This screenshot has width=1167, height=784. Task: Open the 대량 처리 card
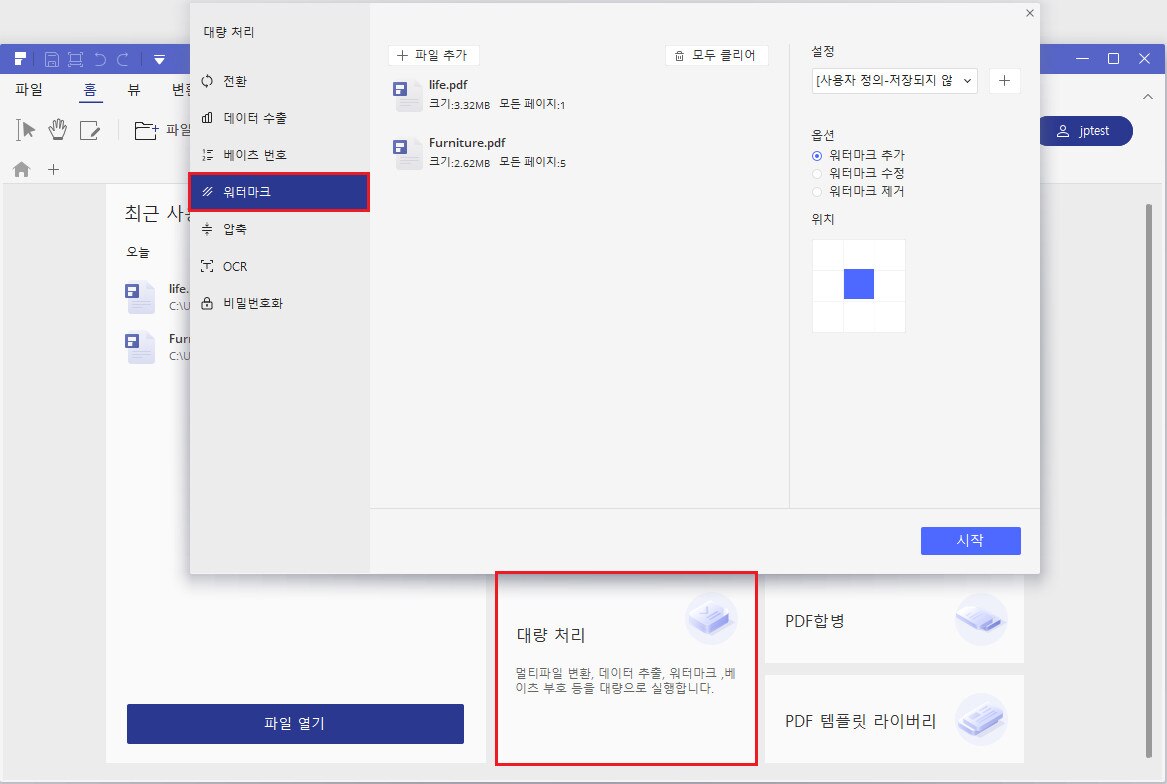pos(626,668)
